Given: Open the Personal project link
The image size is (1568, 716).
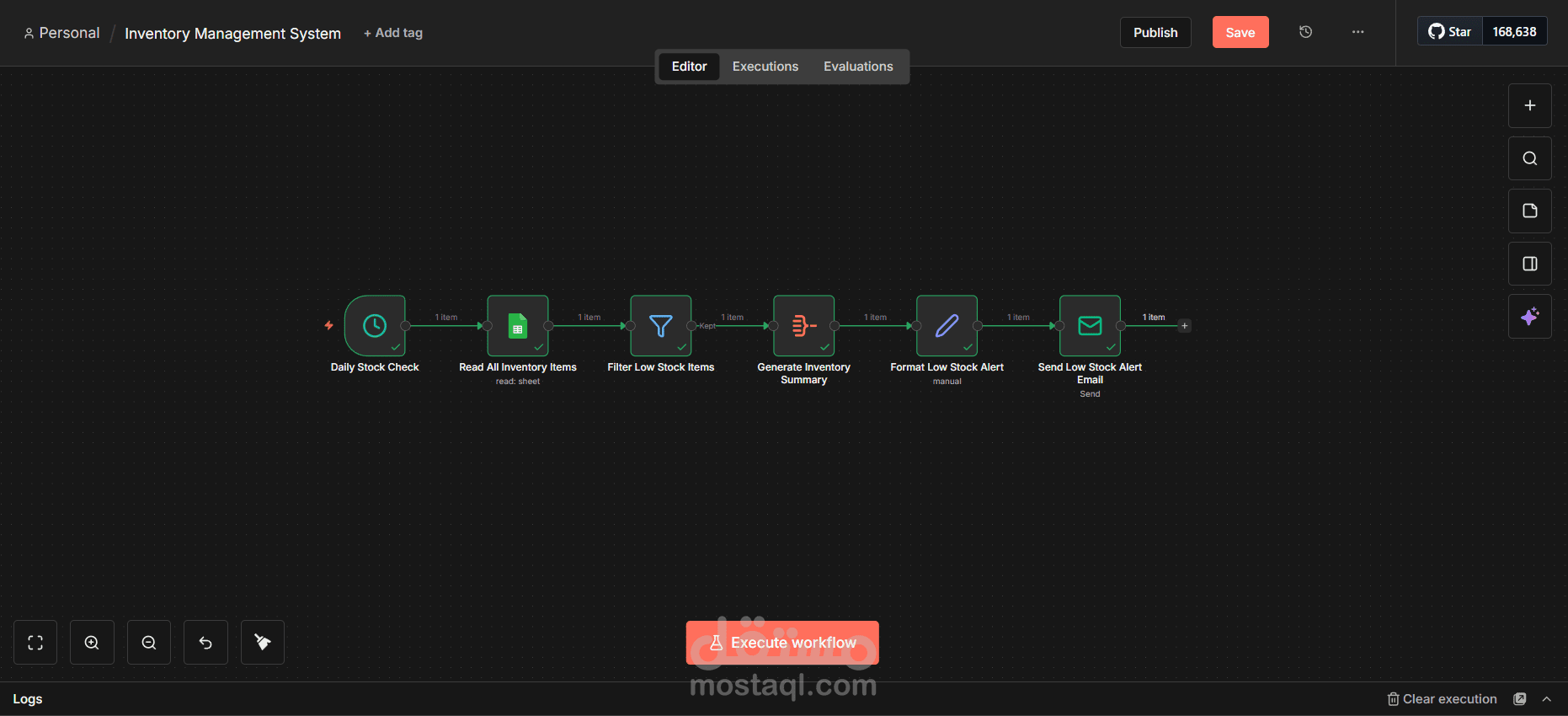Looking at the screenshot, I should (61, 33).
